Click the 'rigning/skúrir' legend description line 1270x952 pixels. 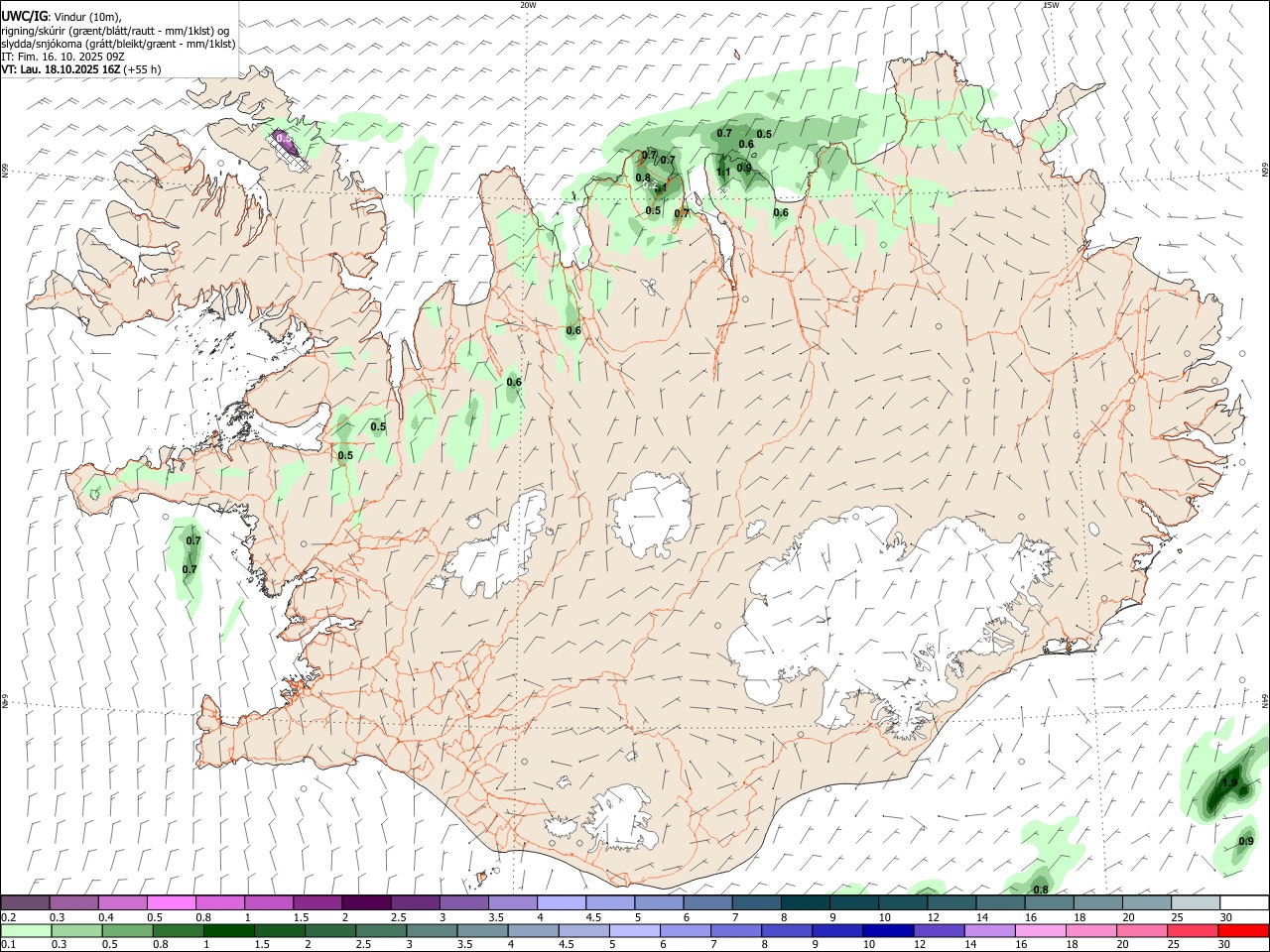(x=115, y=31)
